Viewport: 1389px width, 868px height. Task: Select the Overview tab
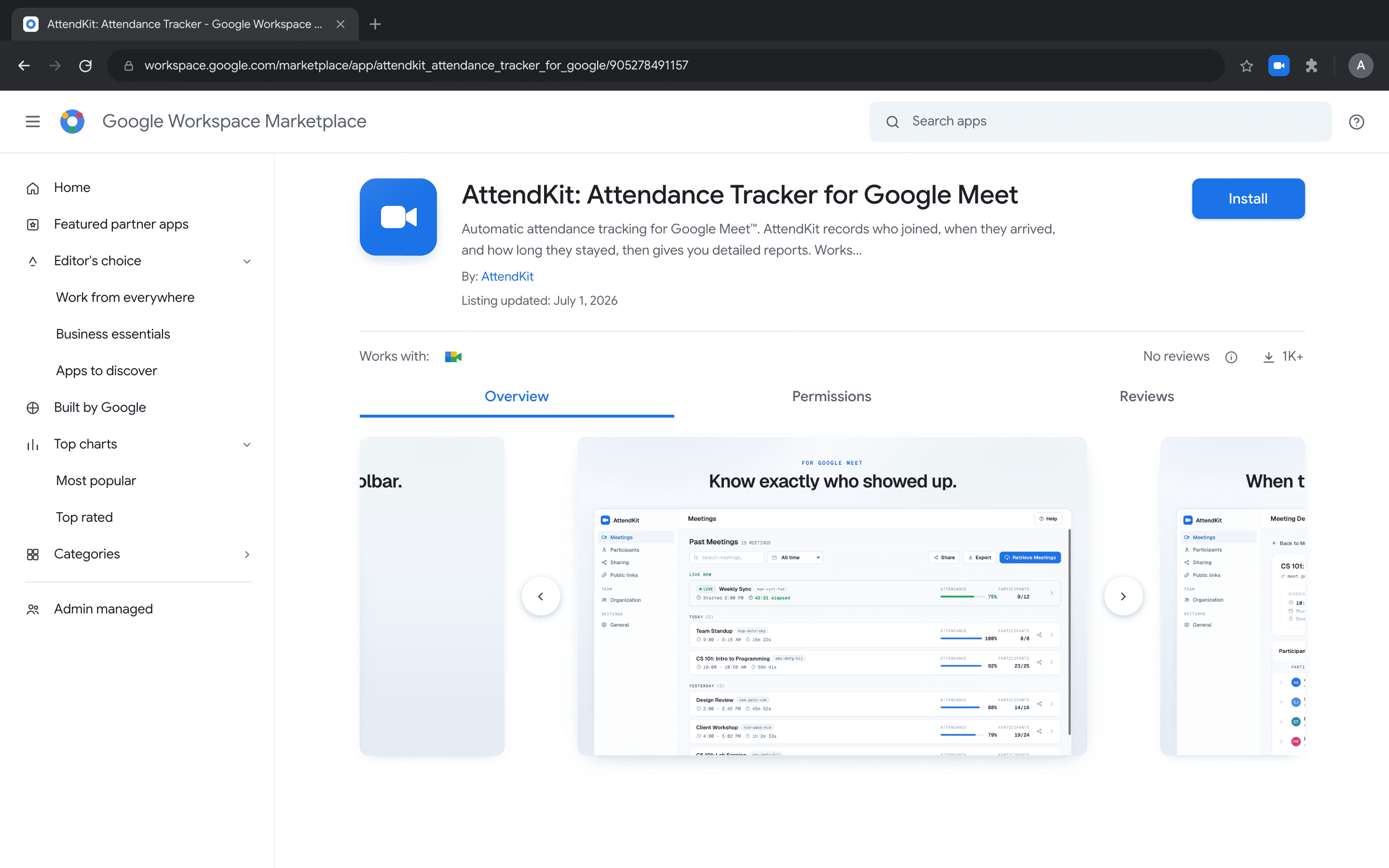[517, 397]
